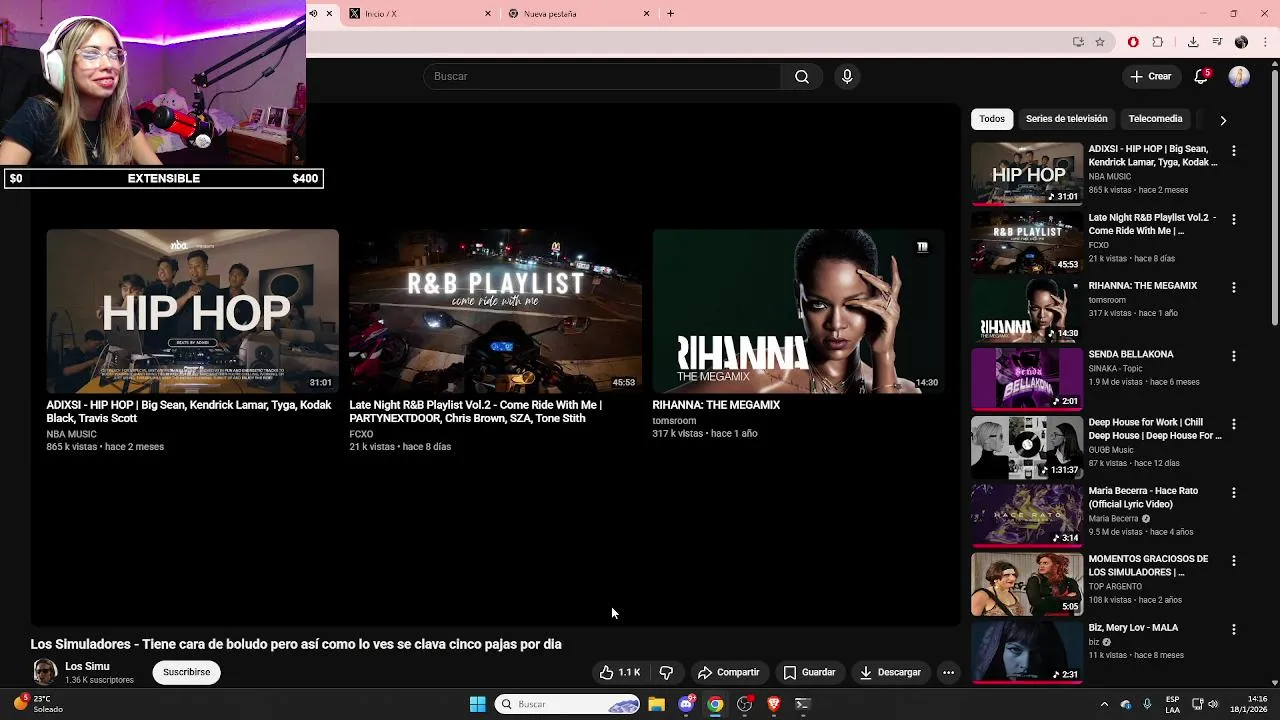Open Maria Becerra - Hace Rato title
1280x720 pixels.
coord(1143,498)
